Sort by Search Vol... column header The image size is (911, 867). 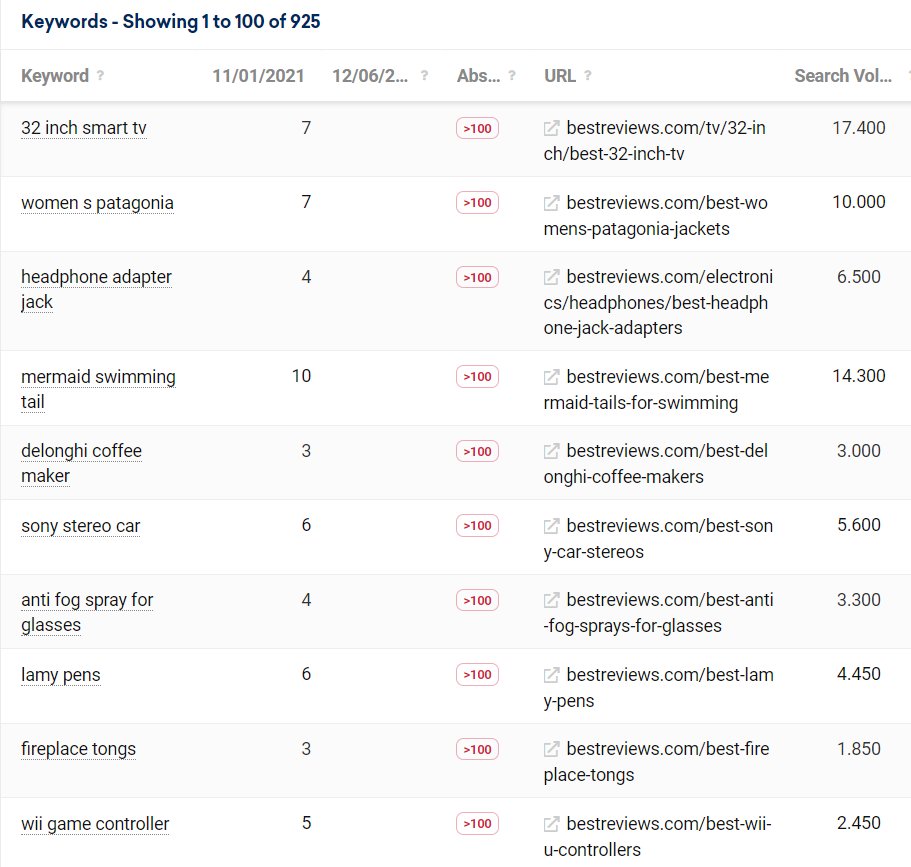(843, 76)
